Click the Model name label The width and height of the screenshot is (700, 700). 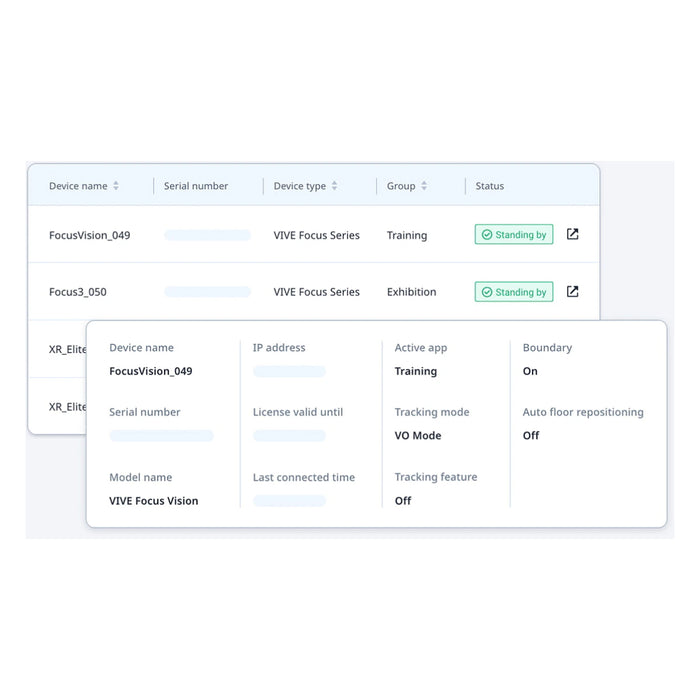tap(141, 477)
